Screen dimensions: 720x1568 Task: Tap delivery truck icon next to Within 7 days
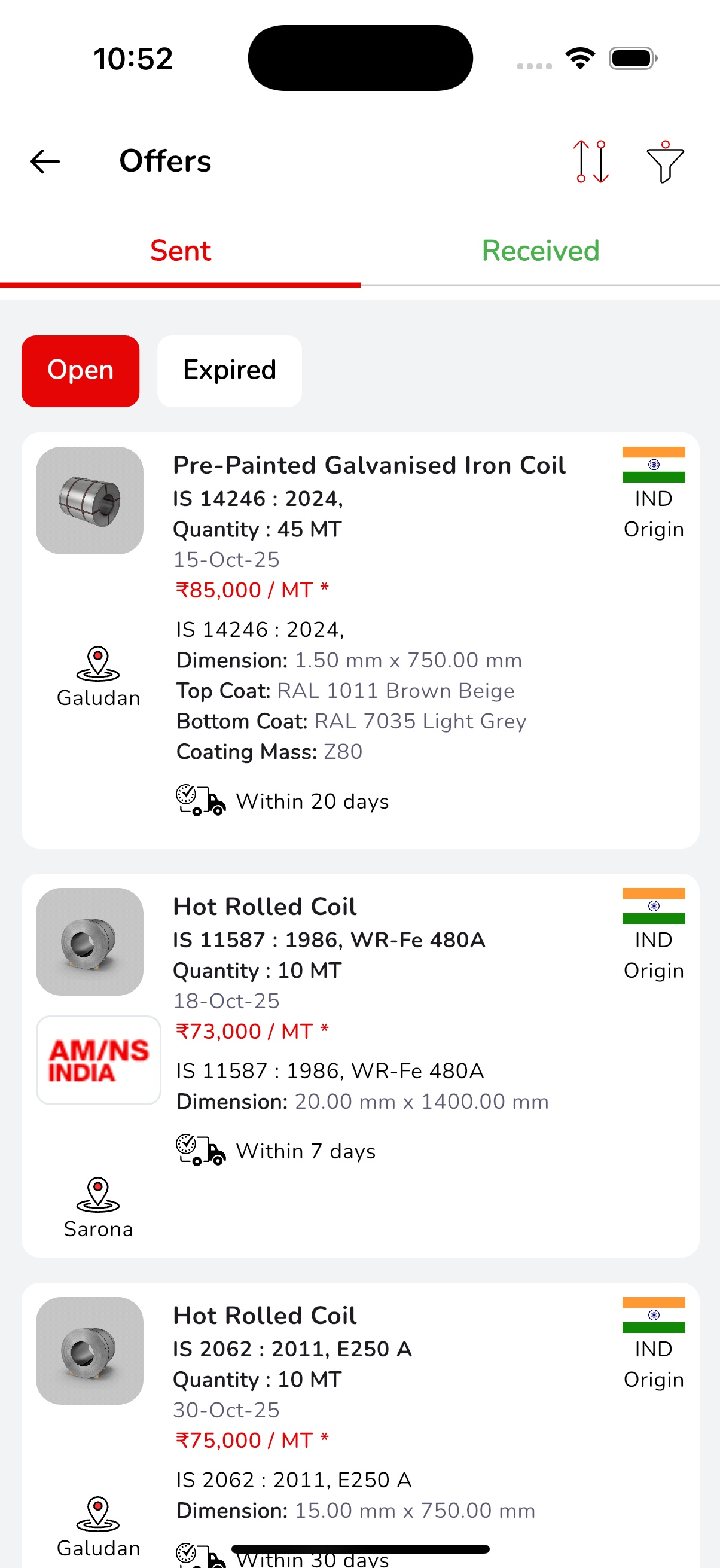(x=200, y=1150)
